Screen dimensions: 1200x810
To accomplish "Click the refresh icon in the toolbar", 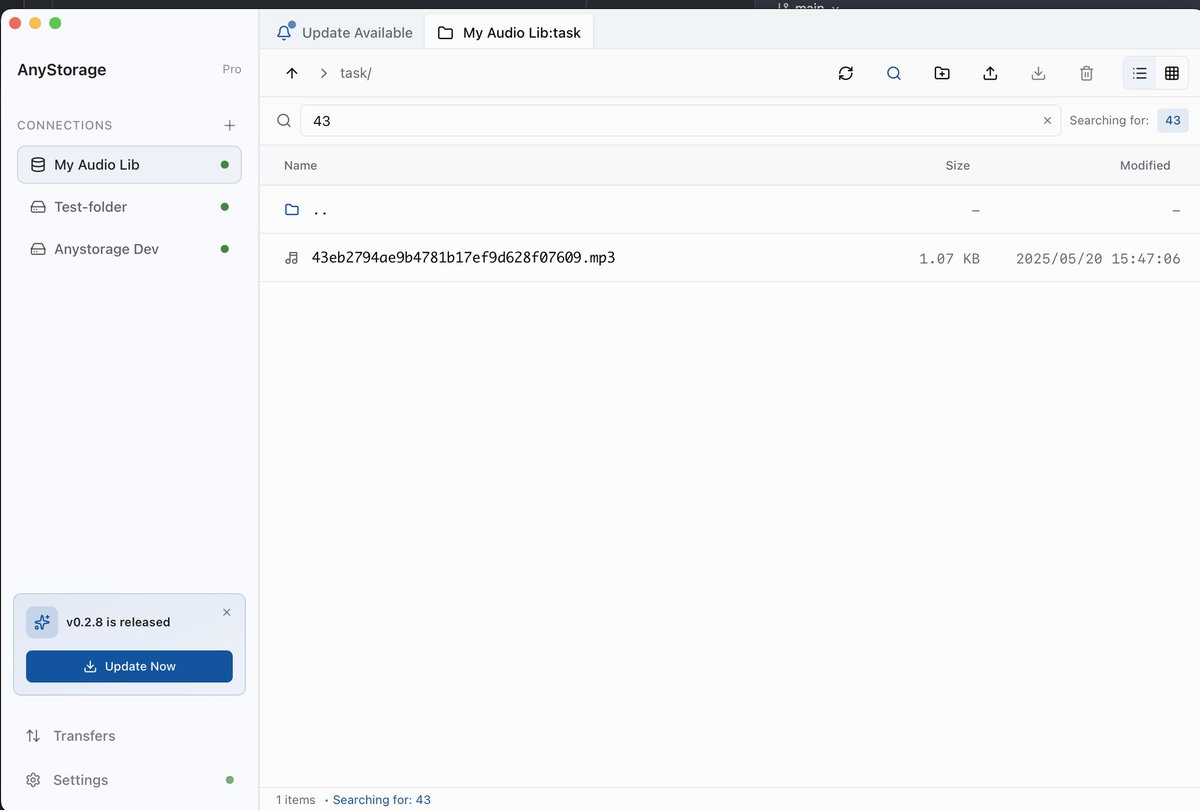I will pos(846,73).
